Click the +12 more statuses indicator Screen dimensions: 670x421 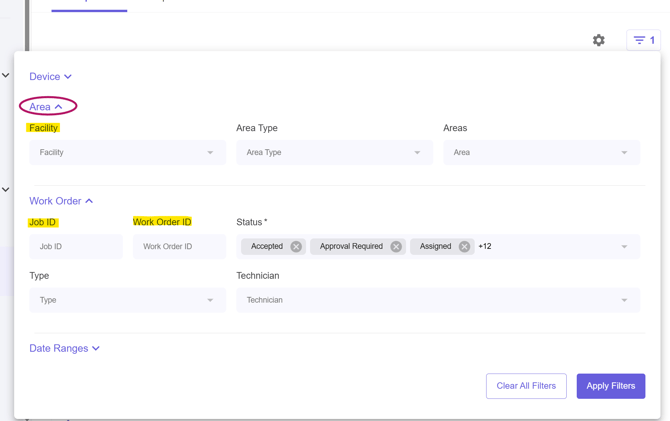pyautogui.click(x=485, y=247)
